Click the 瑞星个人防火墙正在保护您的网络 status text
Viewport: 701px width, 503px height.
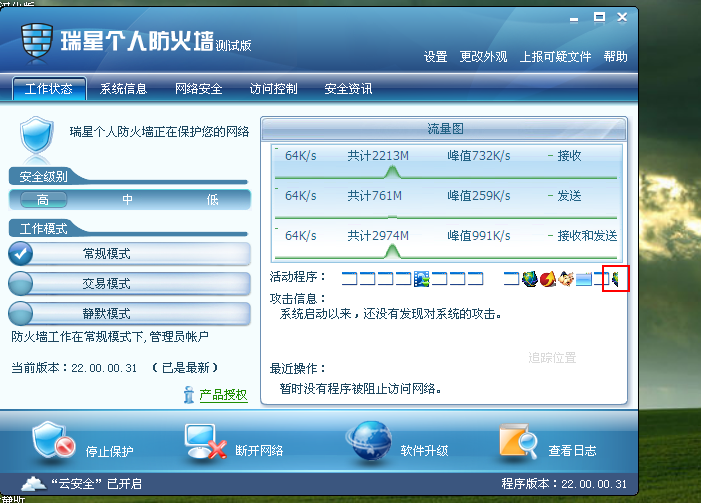[160, 131]
